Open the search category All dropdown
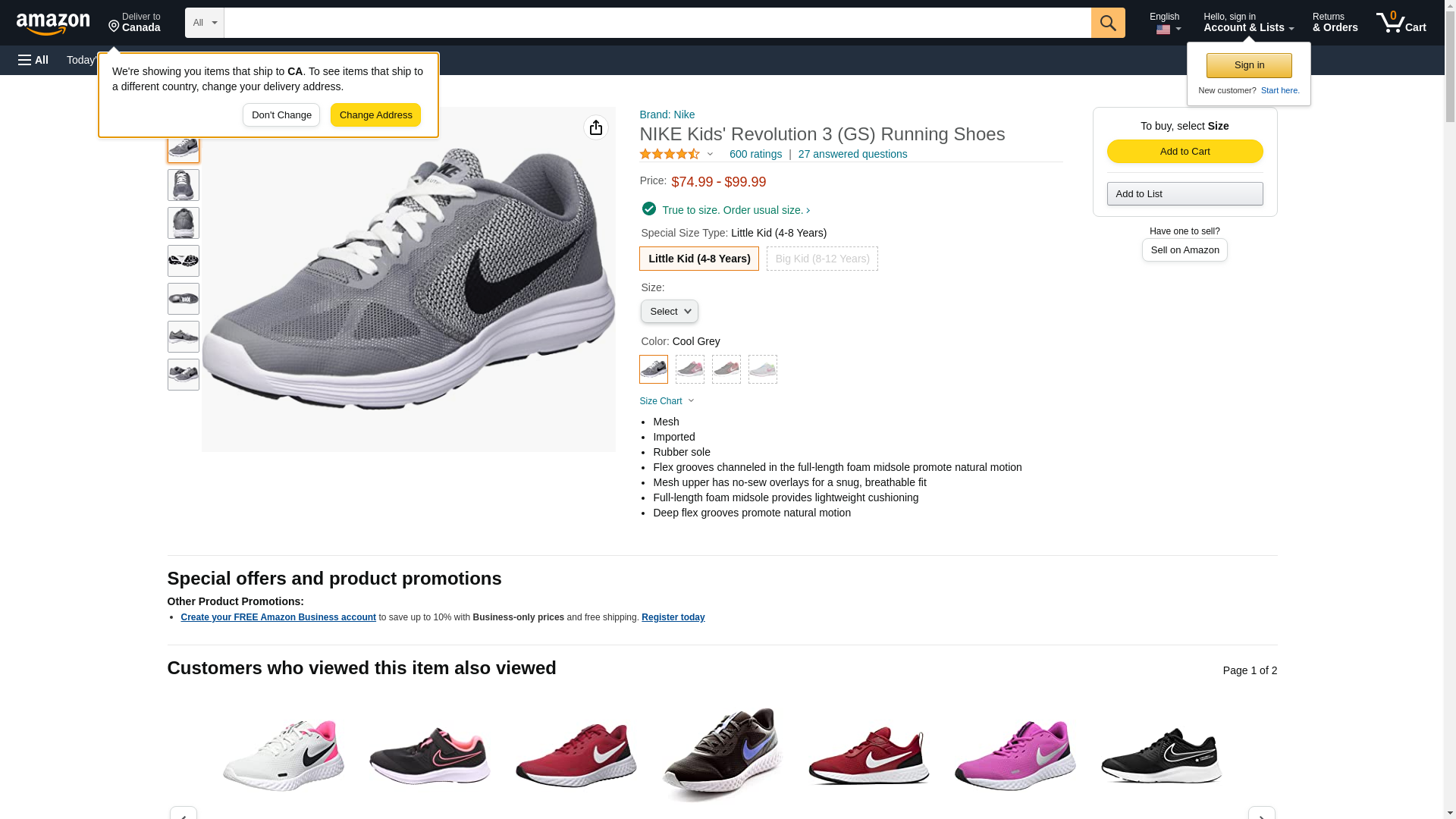 tap(204, 23)
